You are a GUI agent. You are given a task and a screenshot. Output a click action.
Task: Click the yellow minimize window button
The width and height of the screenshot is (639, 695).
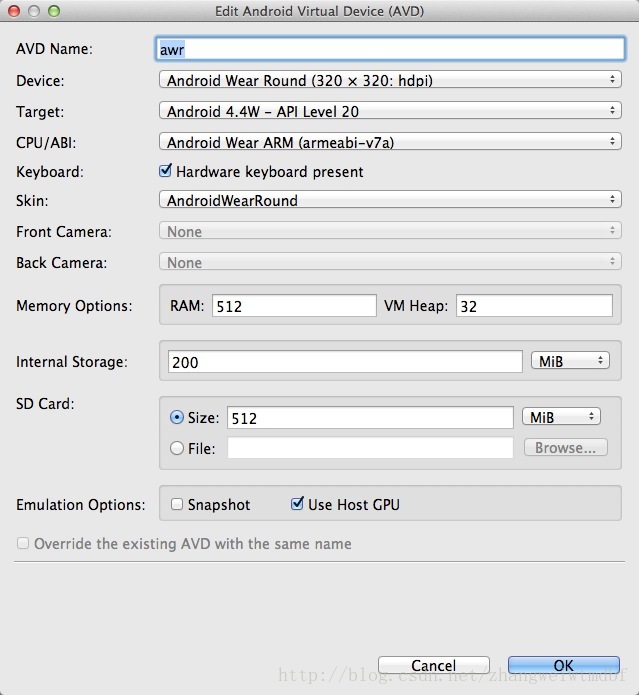coord(34,11)
